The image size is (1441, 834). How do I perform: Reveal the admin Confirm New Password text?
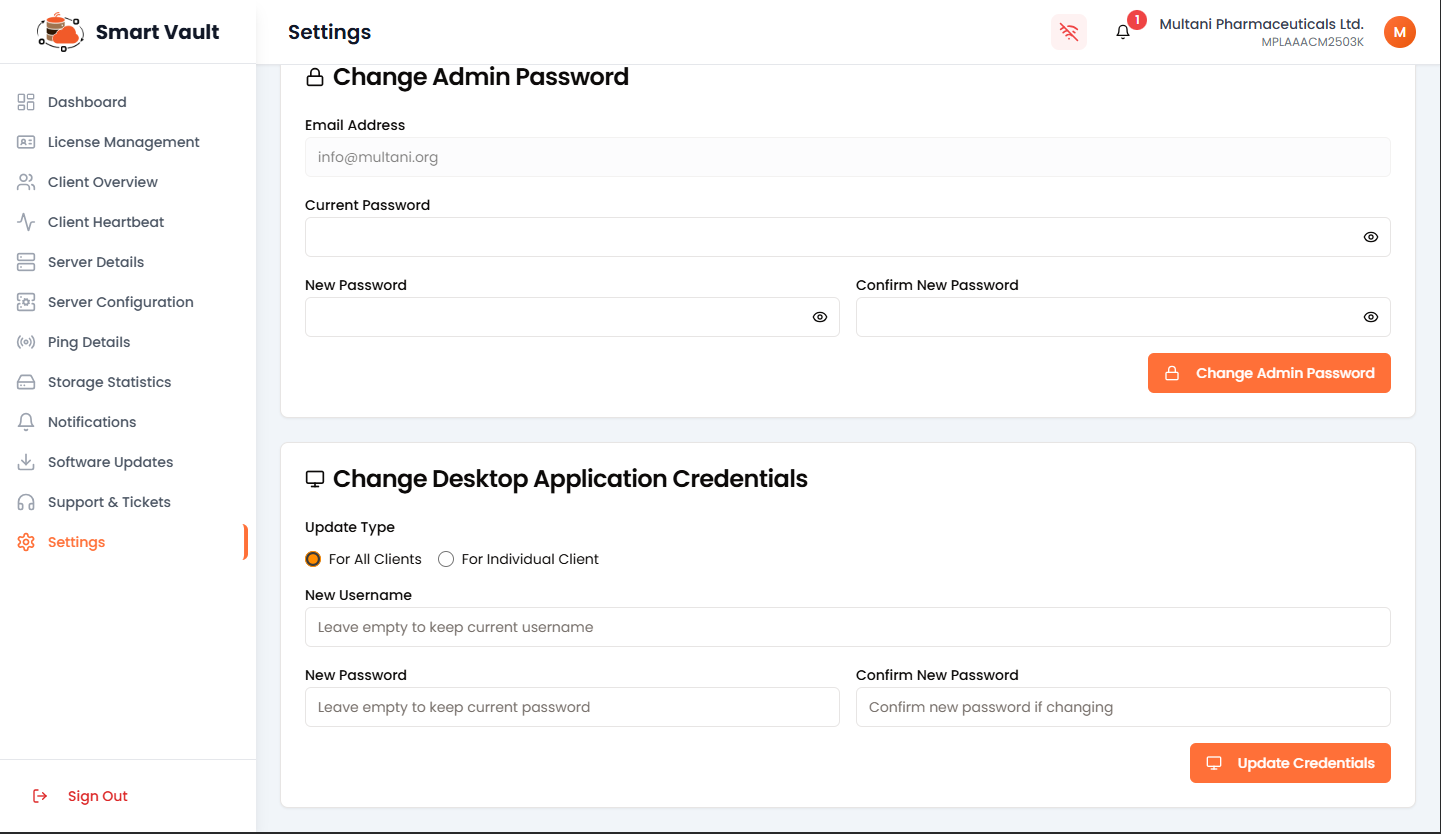1370,317
